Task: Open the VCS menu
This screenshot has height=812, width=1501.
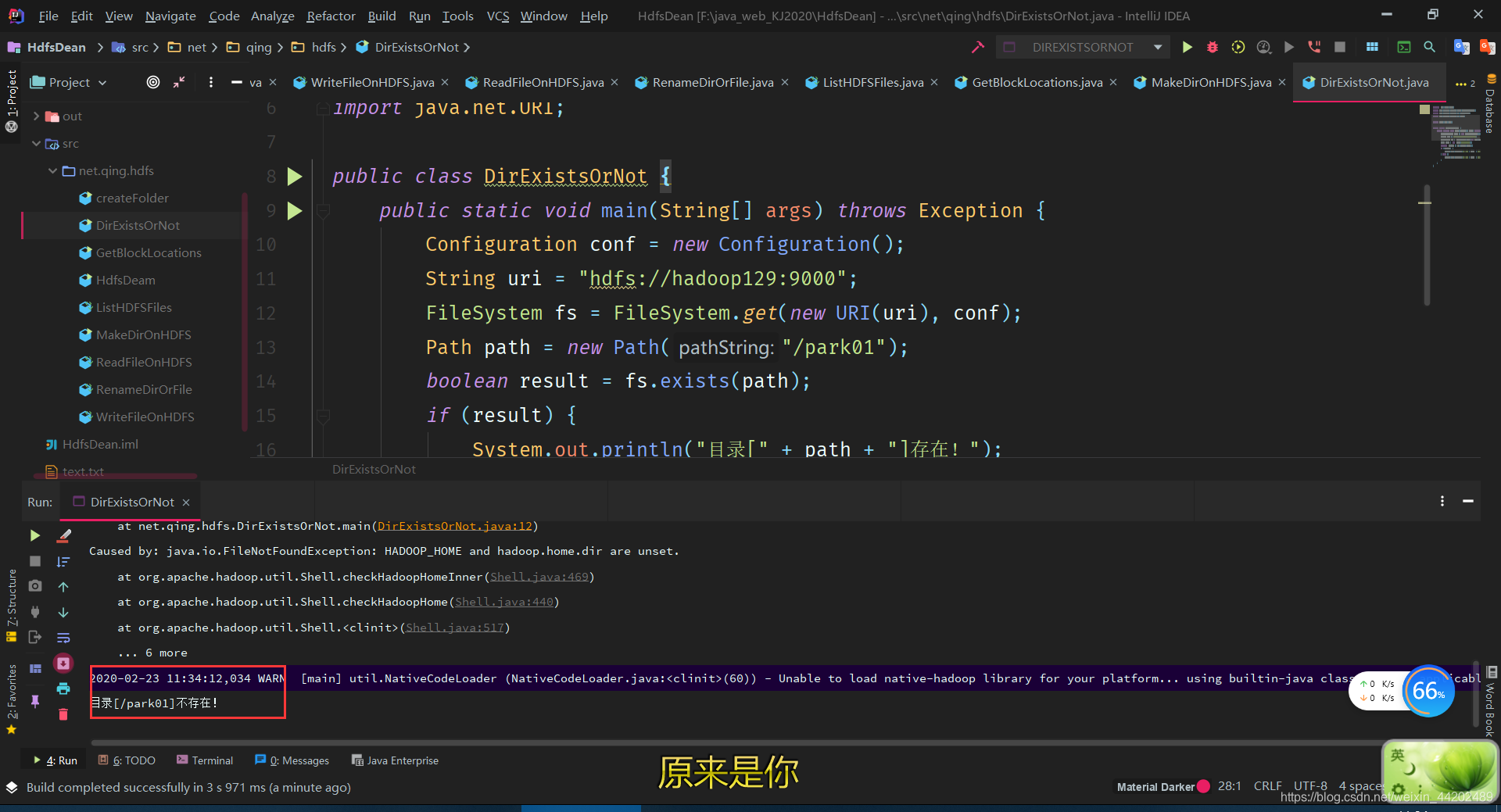Action: point(498,16)
